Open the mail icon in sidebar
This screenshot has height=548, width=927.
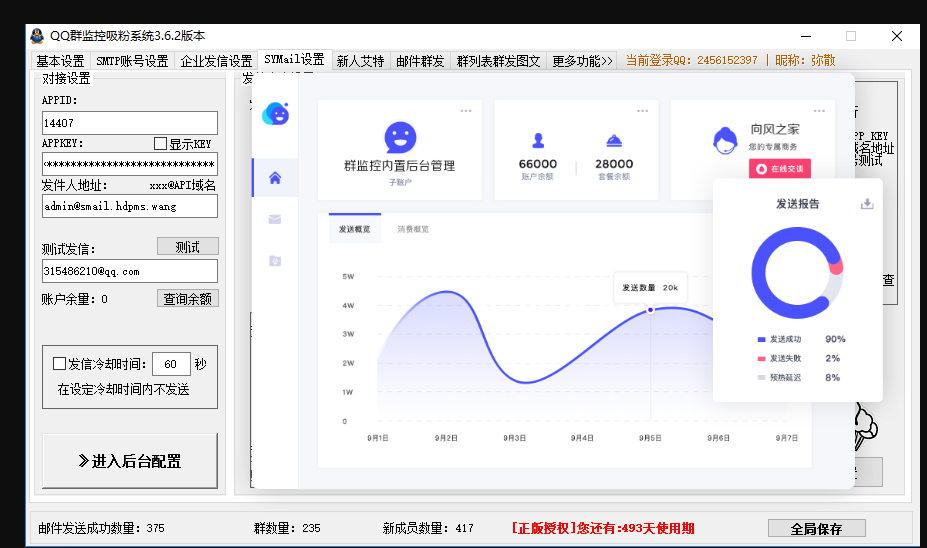pos(275,219)
